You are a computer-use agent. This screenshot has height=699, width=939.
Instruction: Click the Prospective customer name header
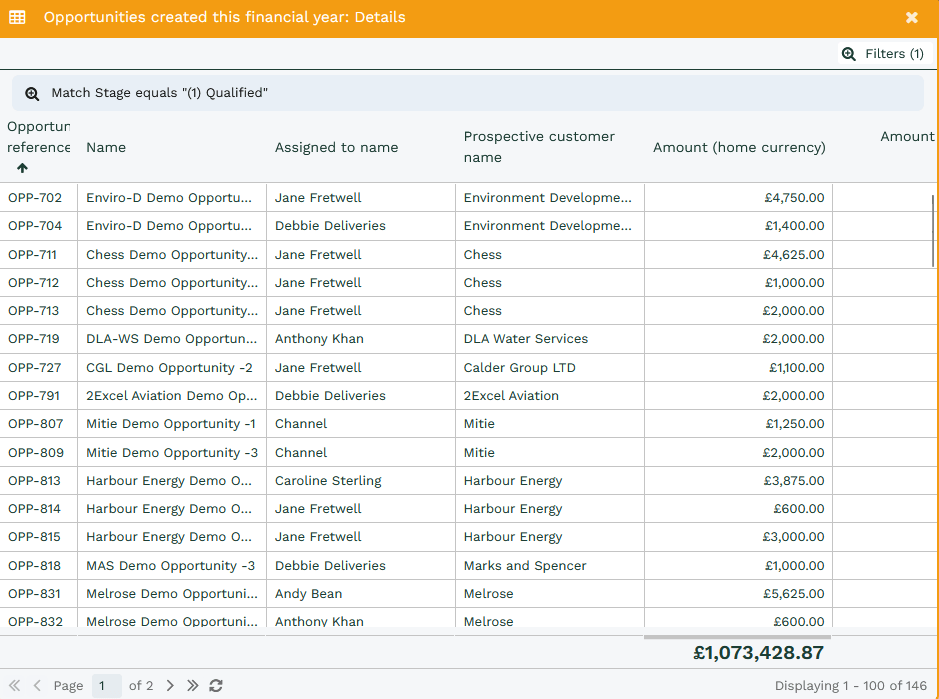(x=539, y=147)
